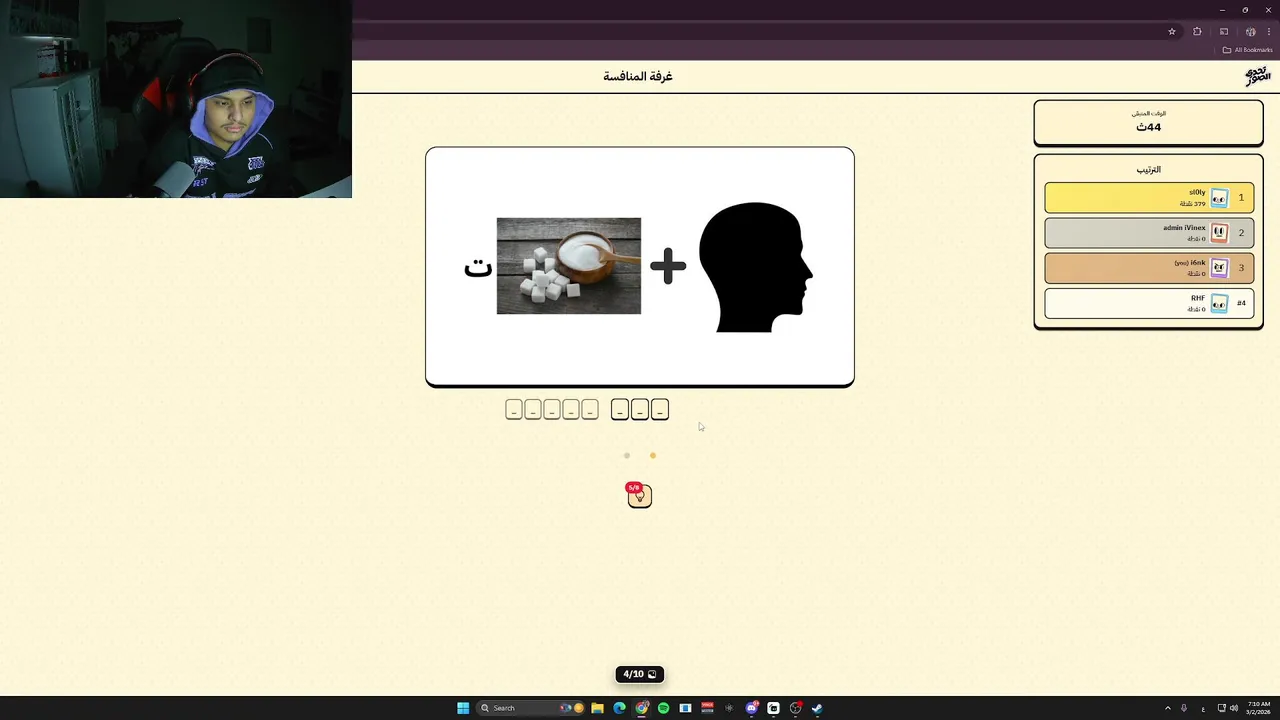1280x720 pixels.
Task: Click admin iVinex player avatar
Action: (x=1219, y=233)
